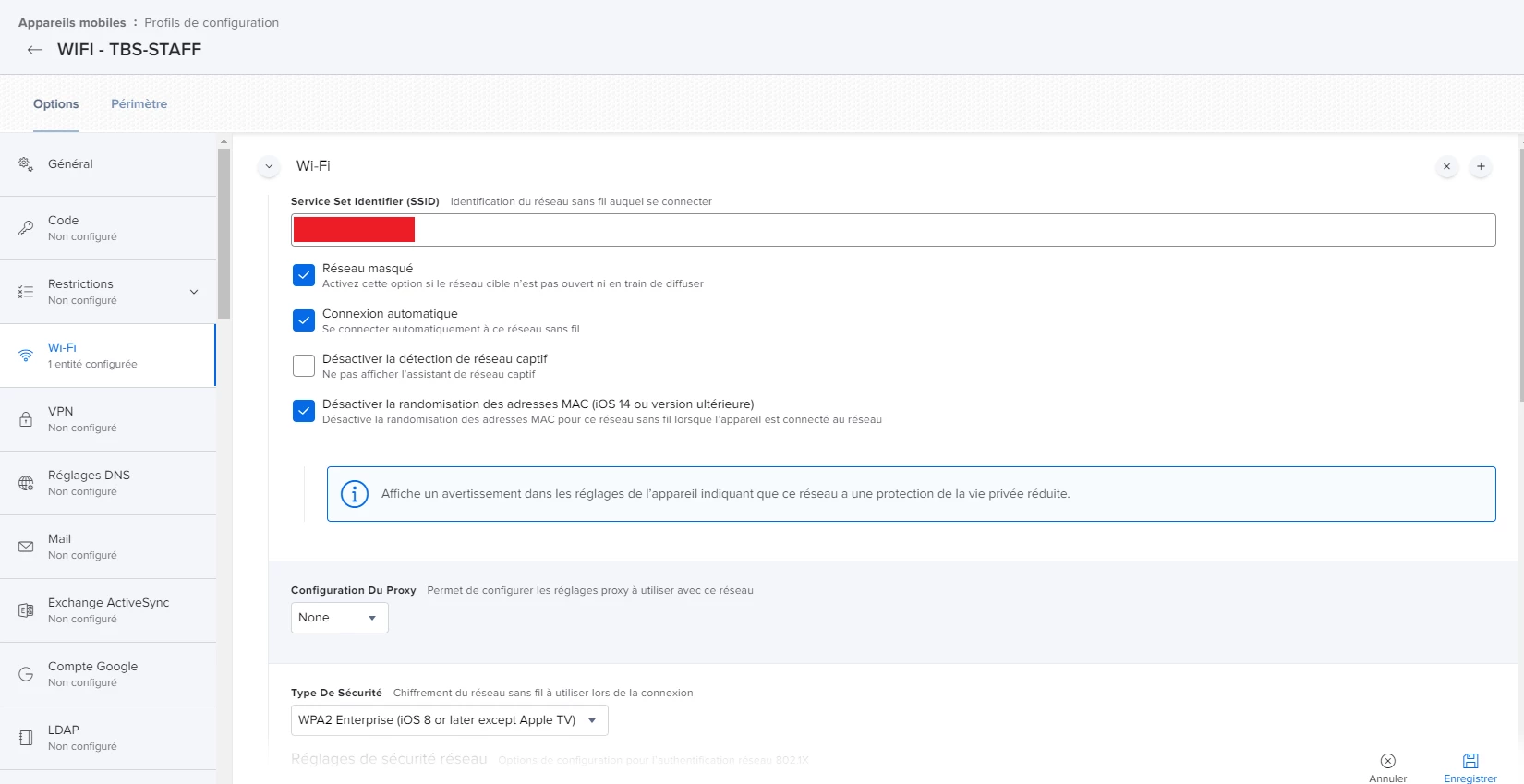Select Général in the sidebar

[x=108, y=164]
